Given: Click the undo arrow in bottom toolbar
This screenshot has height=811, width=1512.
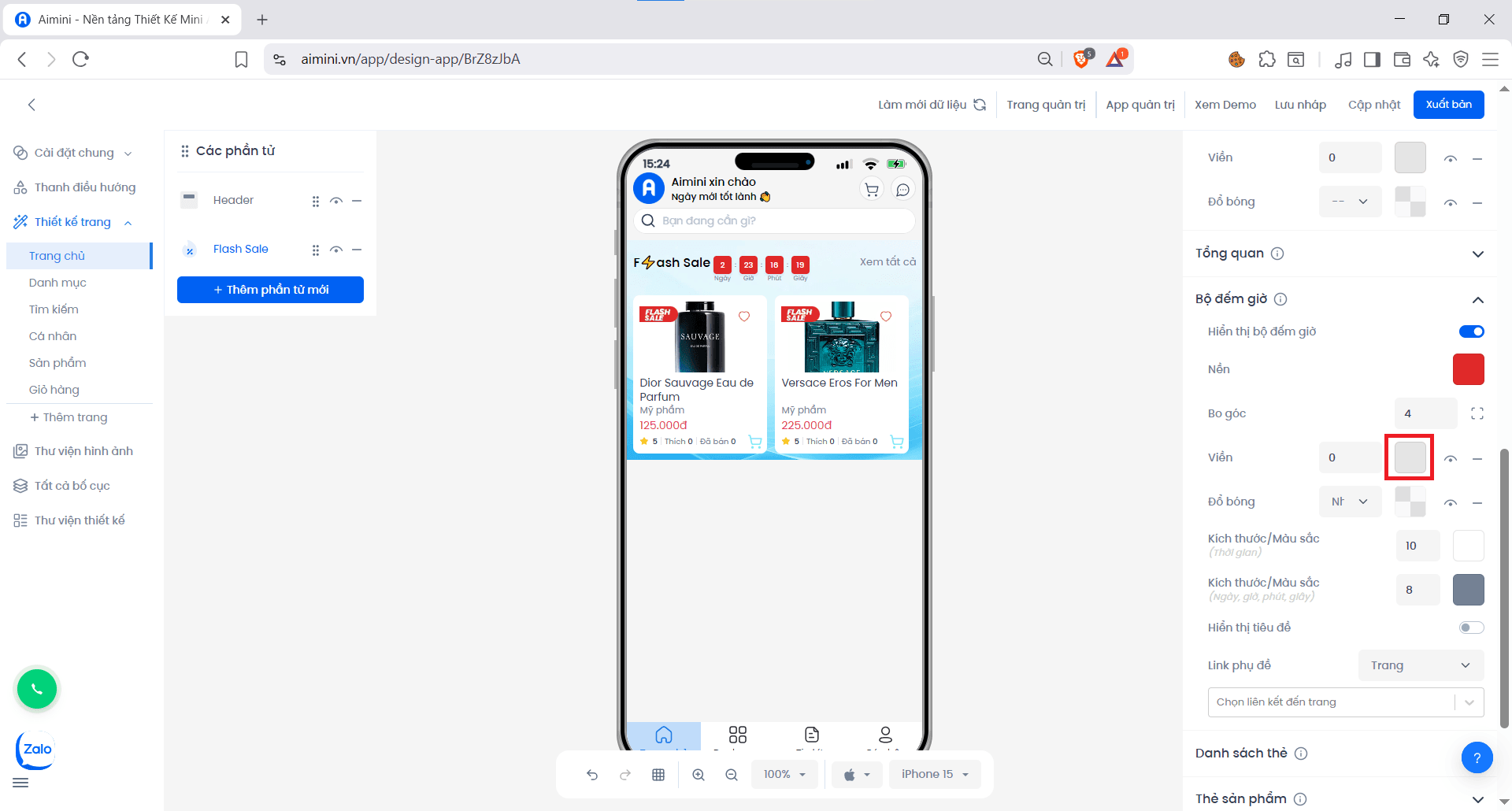Looking at the screenshot, I should pyautogui.click(x=592, y=775).
